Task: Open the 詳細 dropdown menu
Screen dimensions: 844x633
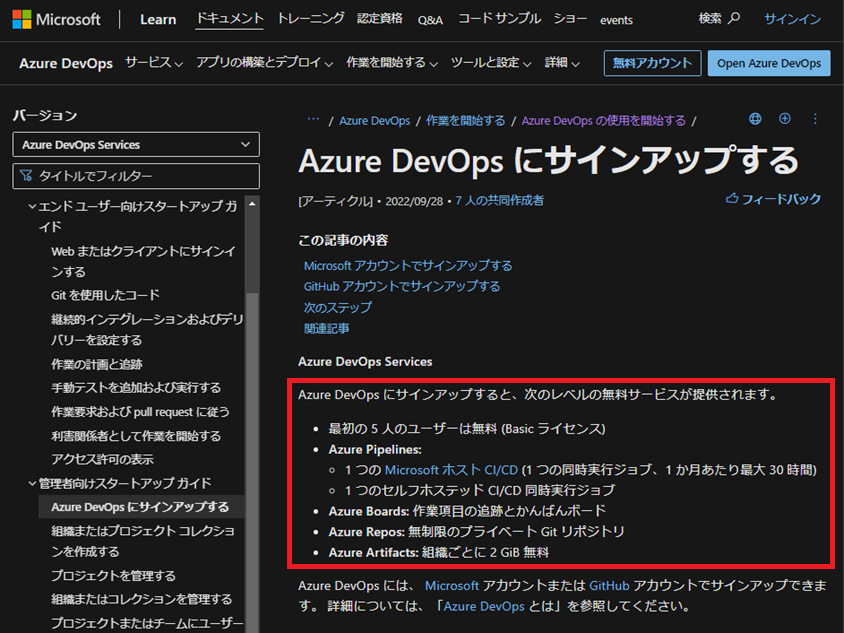Action: point(562,63)
